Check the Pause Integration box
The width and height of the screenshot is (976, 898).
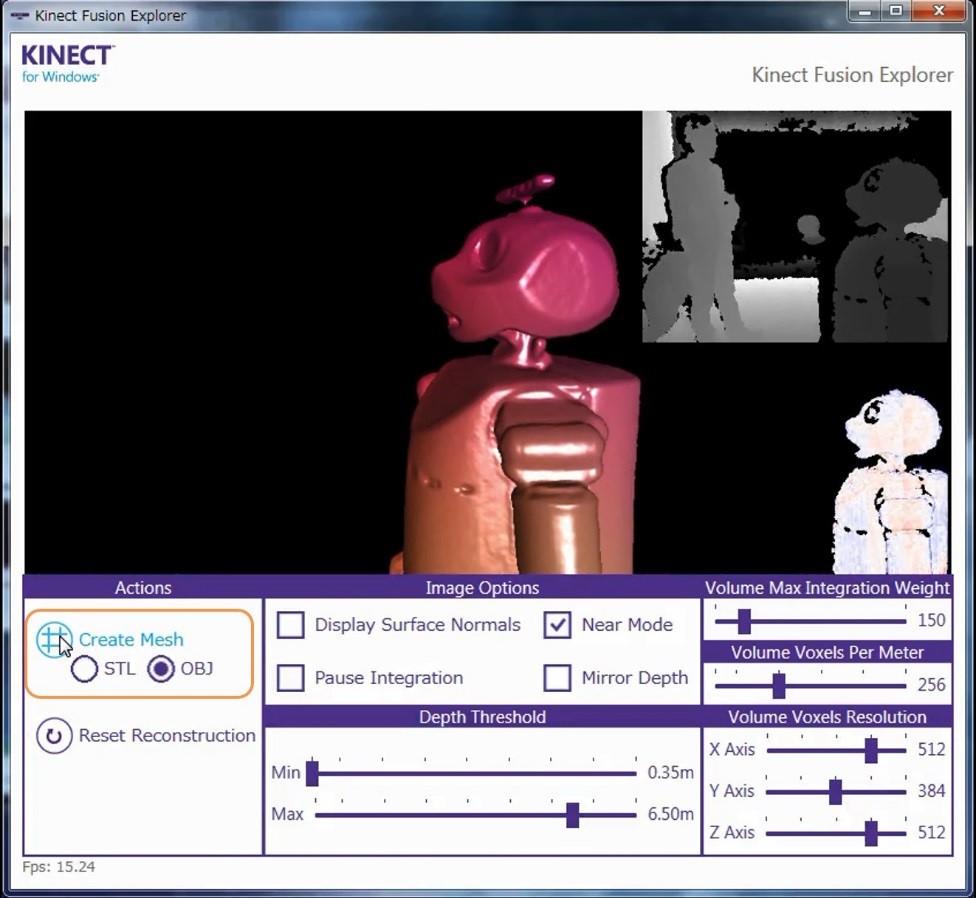[x=291, y=678]
